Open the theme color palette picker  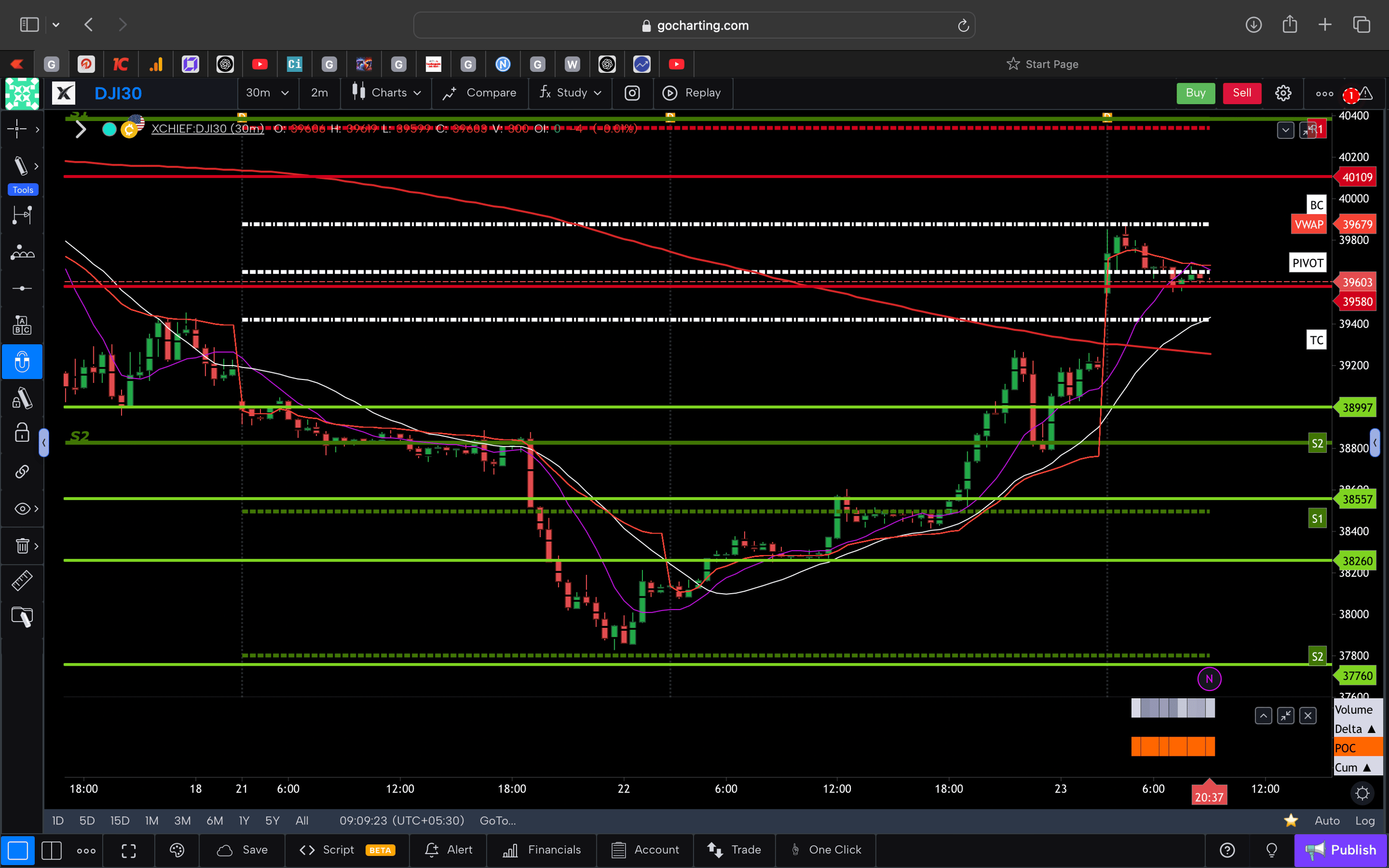point(177,850)
